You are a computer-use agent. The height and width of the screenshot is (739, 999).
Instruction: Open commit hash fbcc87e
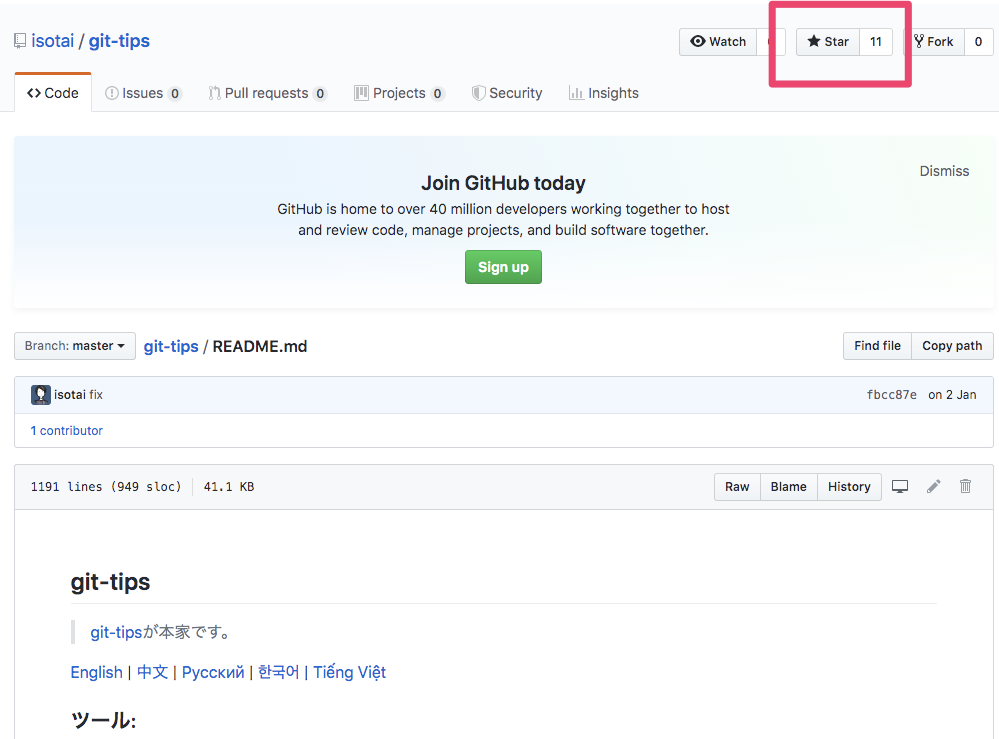[891, 395]
